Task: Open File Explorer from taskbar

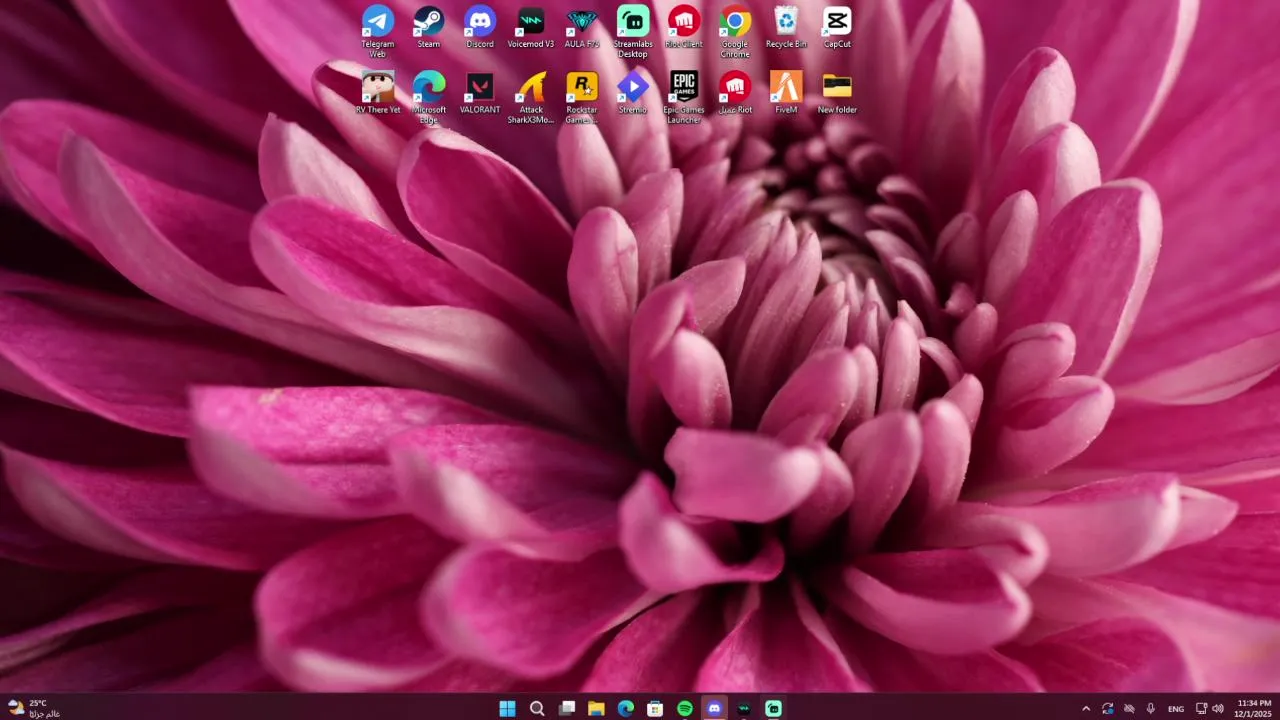Action: click(x=596, y=708)
